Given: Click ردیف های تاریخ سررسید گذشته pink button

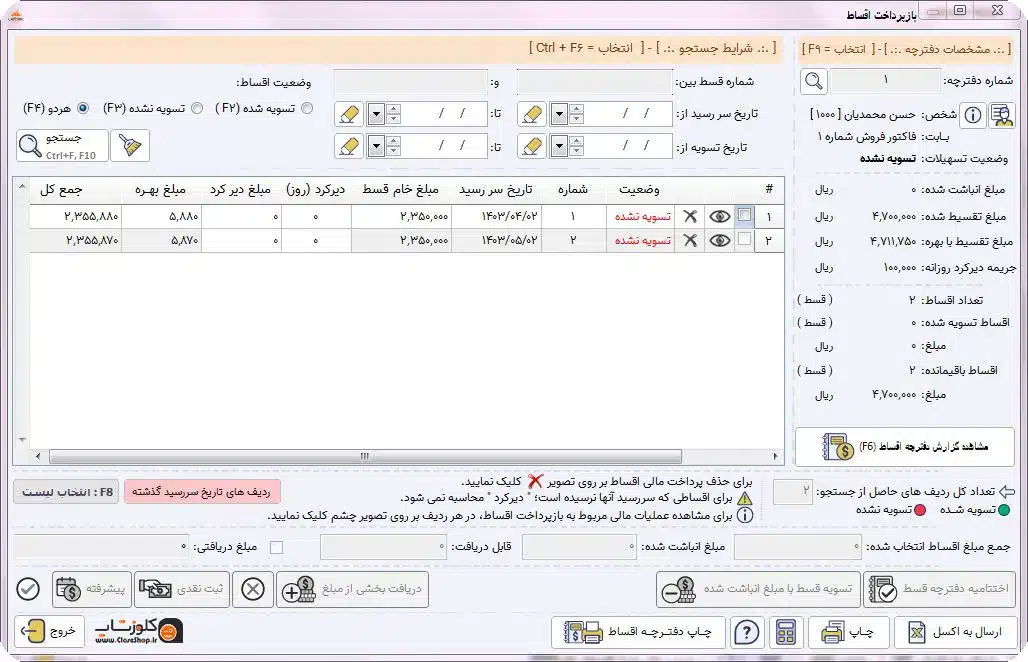Looking at the screenshot, I should (x=202, y=492).
